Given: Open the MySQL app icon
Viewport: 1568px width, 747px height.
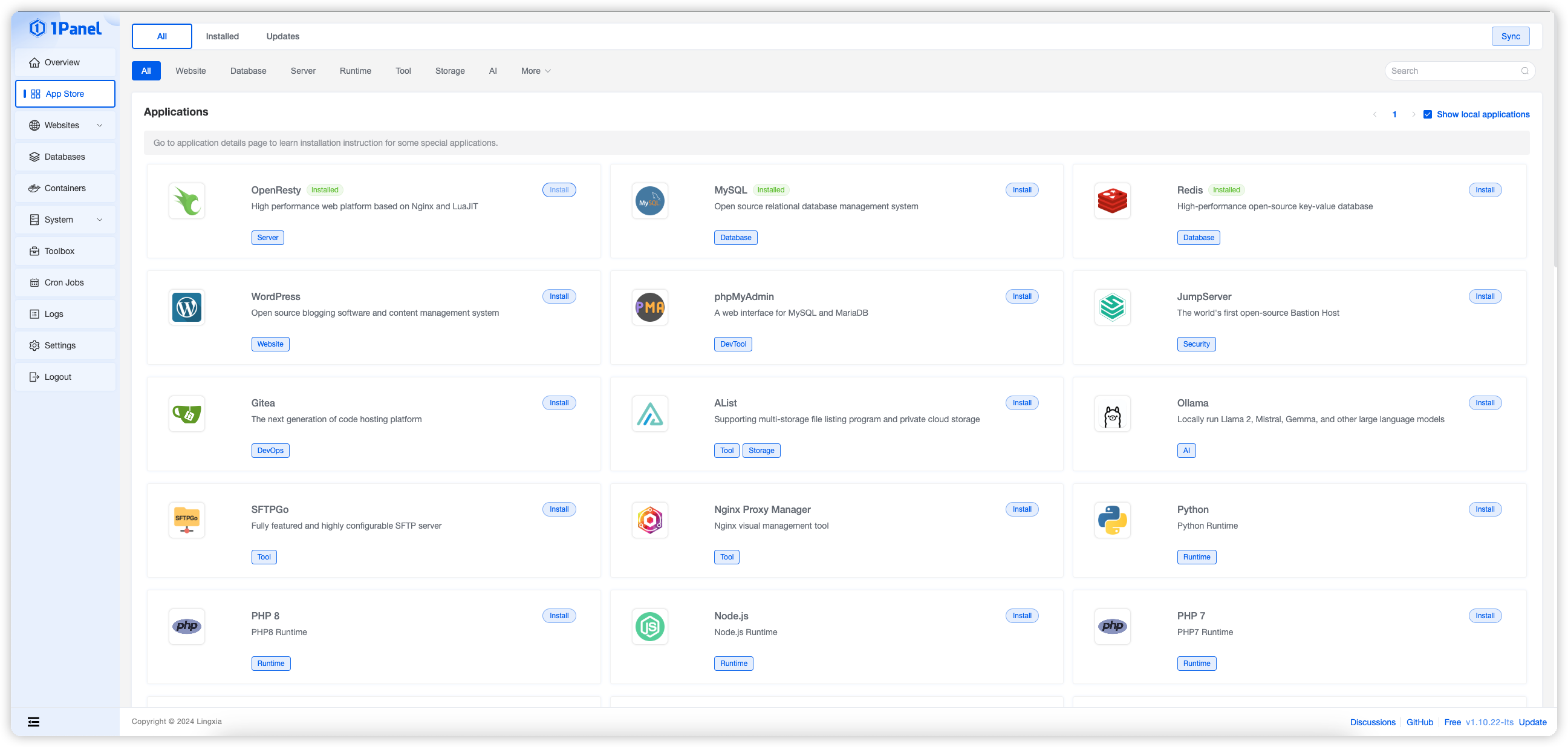Looking at the screenshot, I should (x=649, y=201).
